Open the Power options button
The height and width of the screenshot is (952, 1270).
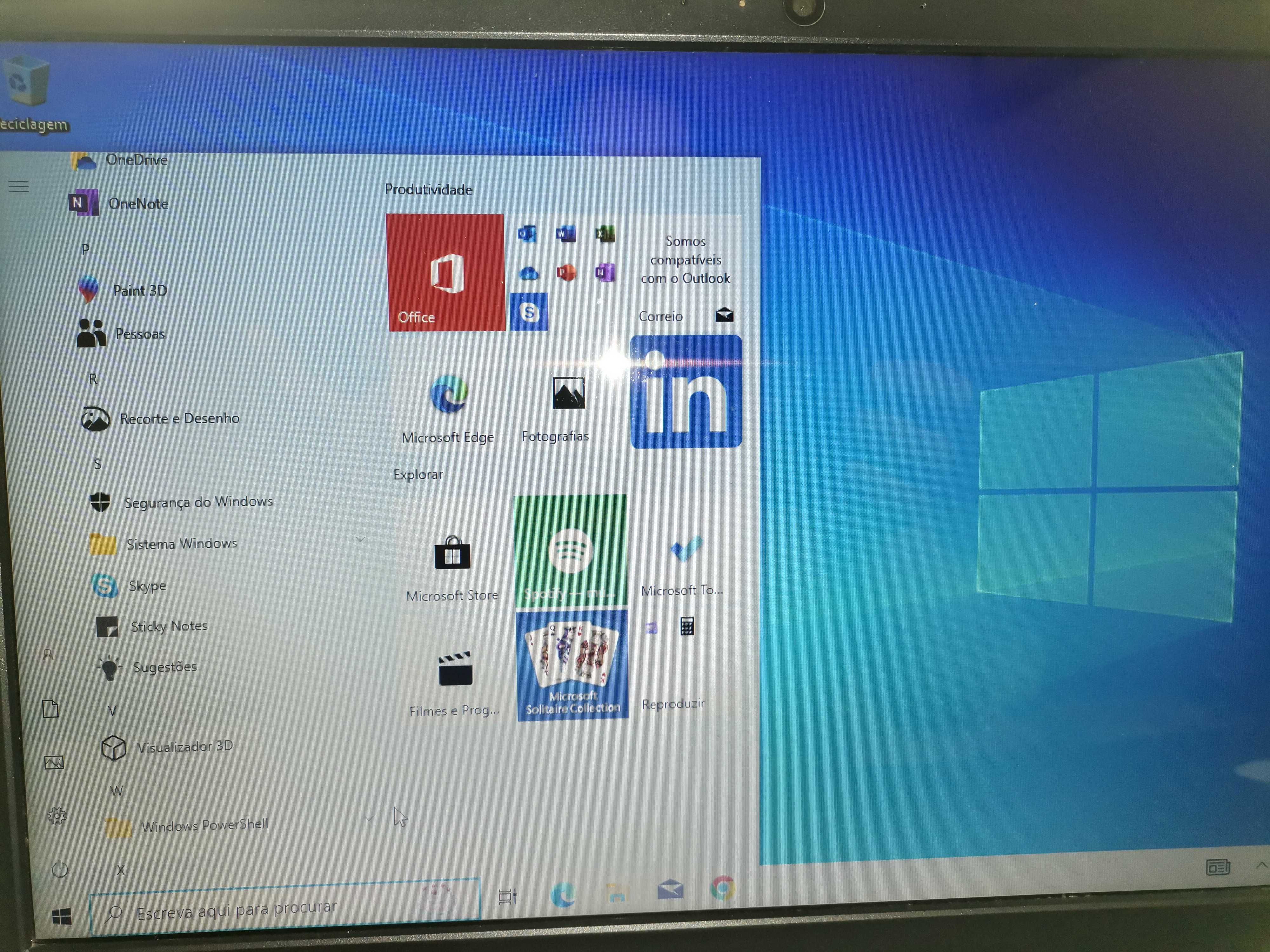pyautogui.click(x=60, y=869)
